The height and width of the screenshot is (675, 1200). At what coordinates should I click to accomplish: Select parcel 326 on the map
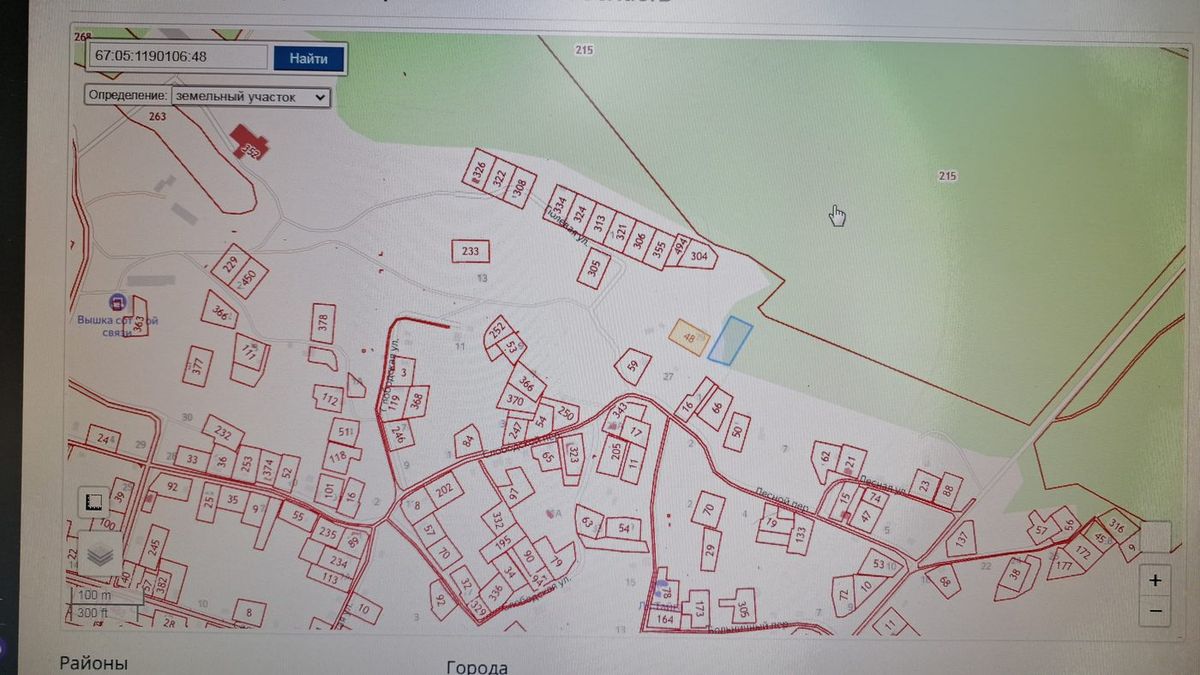[x=478, y=168]
